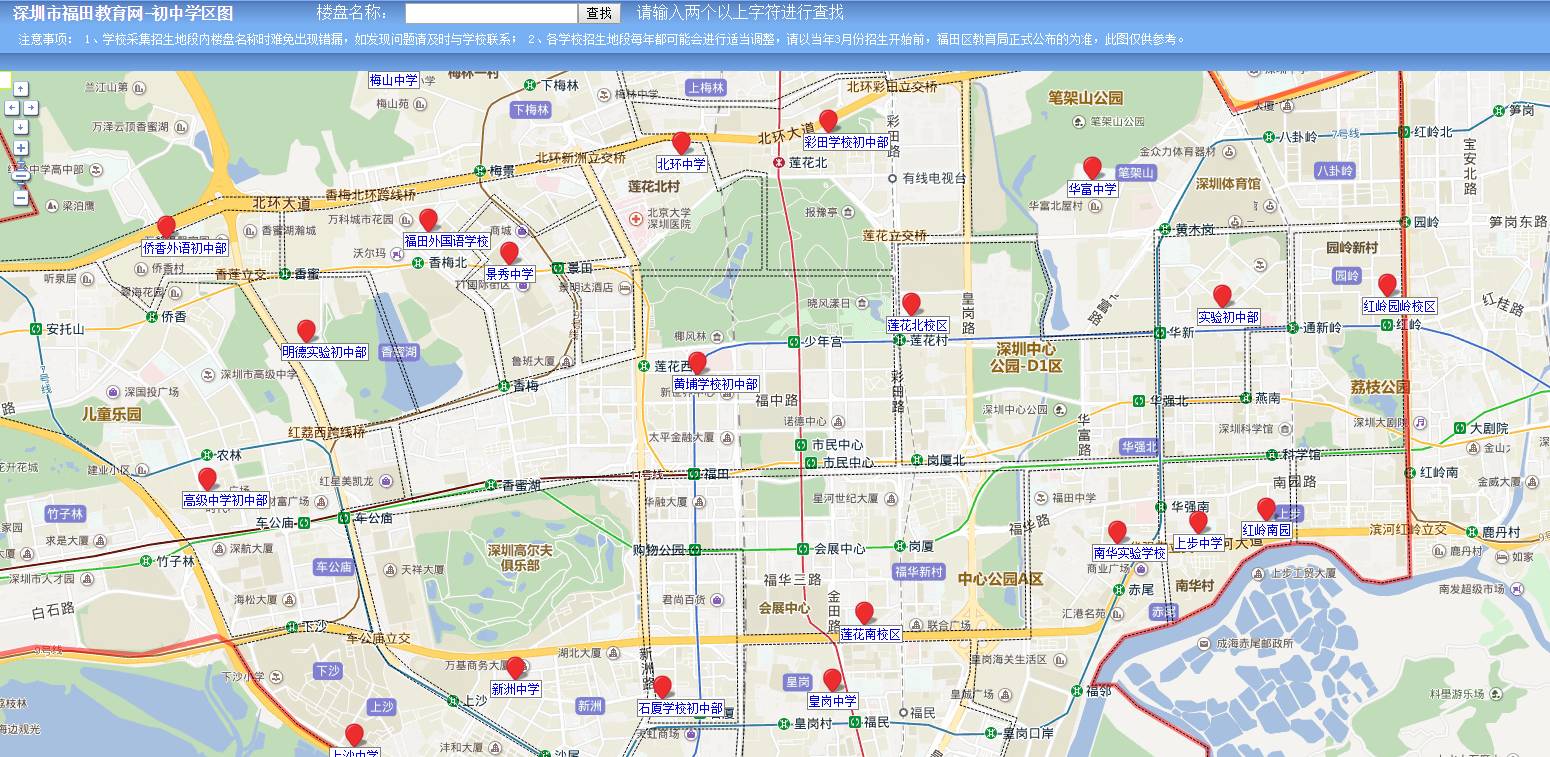This screenshot has width=1550, height=757.
Task: Click the red pin above 彩田学校初中部
Action: (828, 121)
